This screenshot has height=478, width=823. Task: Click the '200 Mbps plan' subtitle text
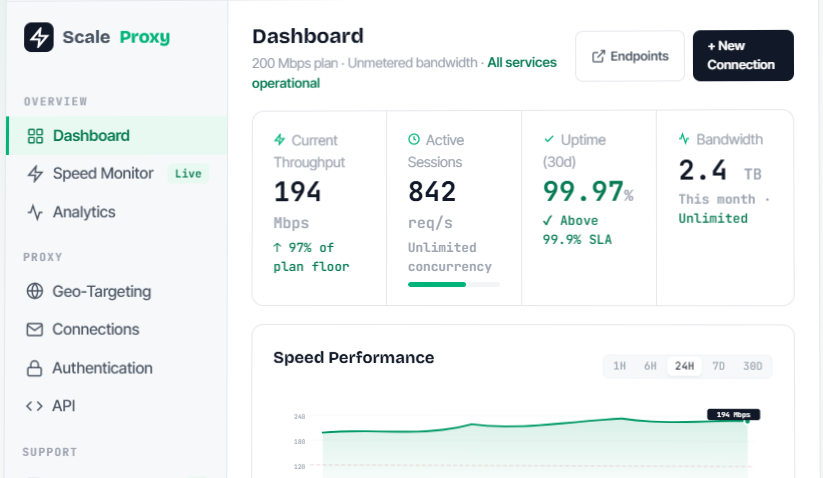(x=295, y=63)
